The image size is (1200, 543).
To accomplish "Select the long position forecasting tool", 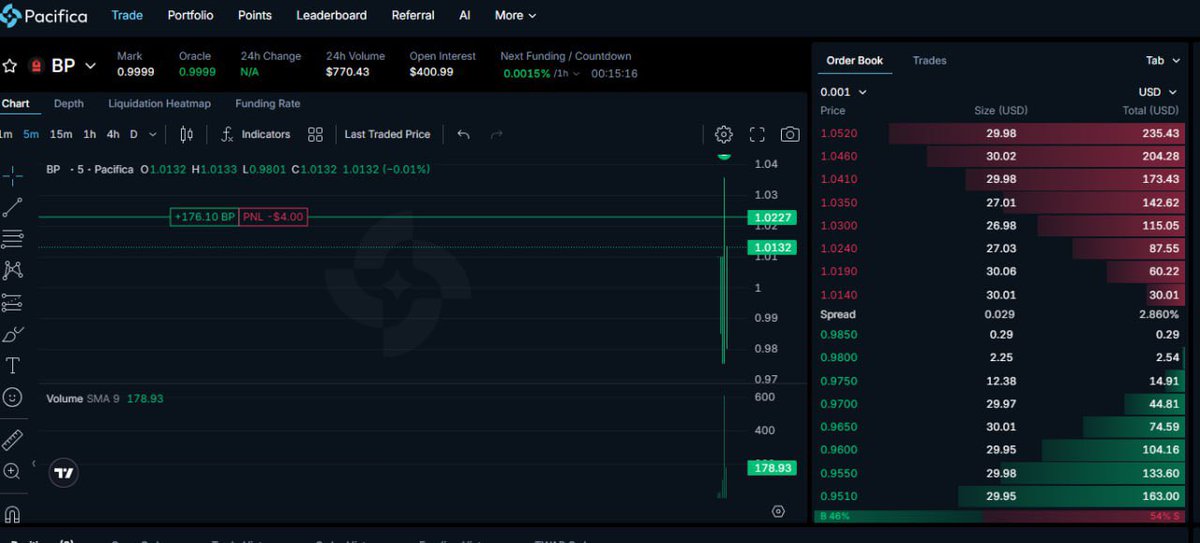I will (13, 302).
